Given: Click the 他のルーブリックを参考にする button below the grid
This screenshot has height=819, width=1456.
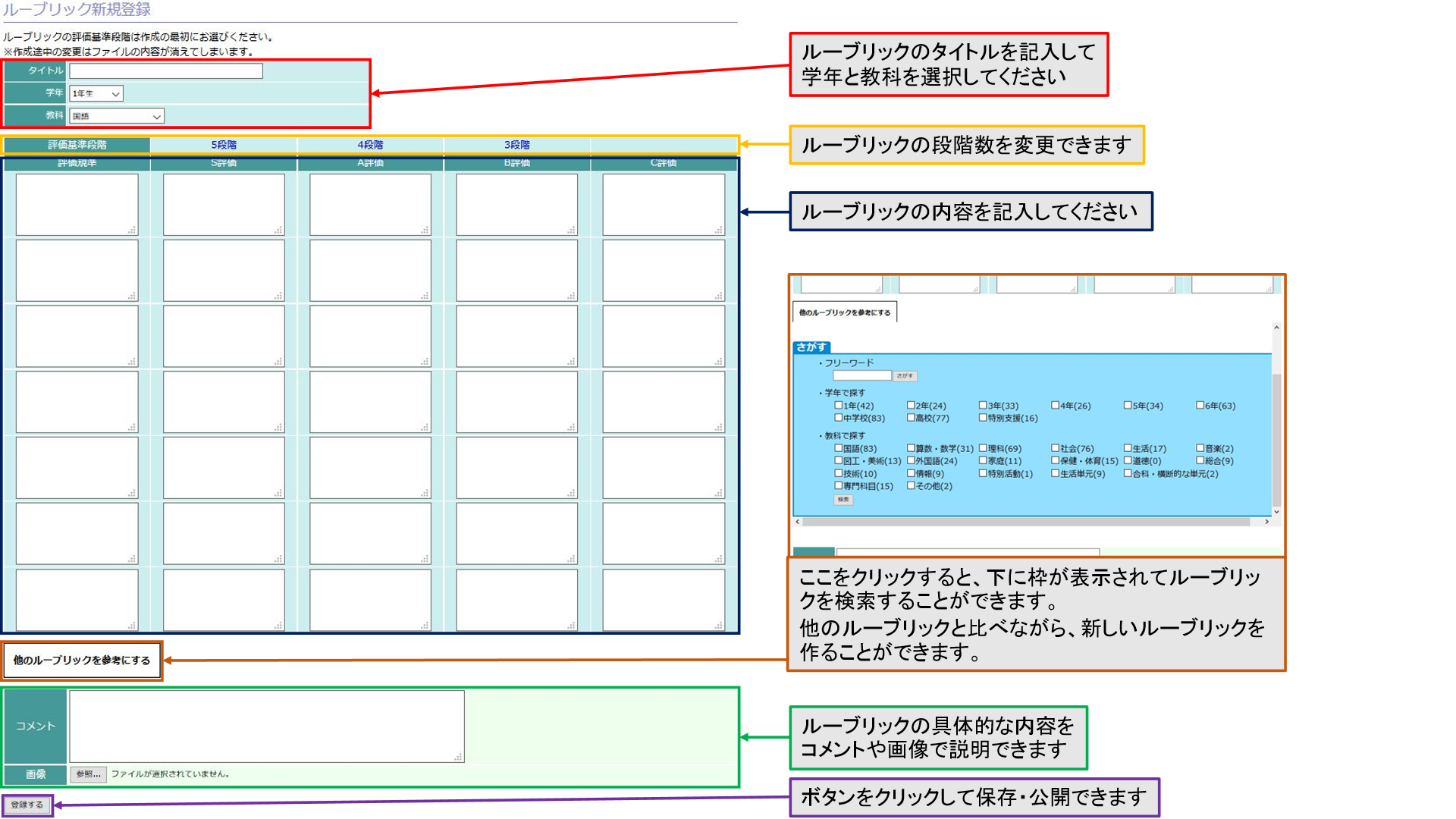Looking at the screenshot, I should coord(82,661).
